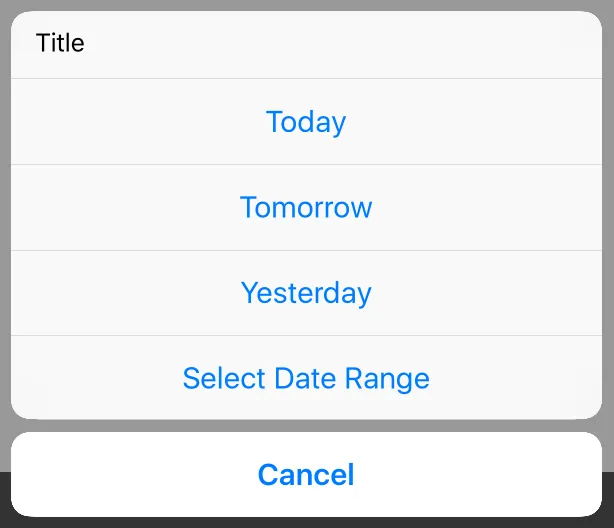Tap the row below the Title header
Screen dimensions: 614x528
pyautogui.click(x=306, y=122)
